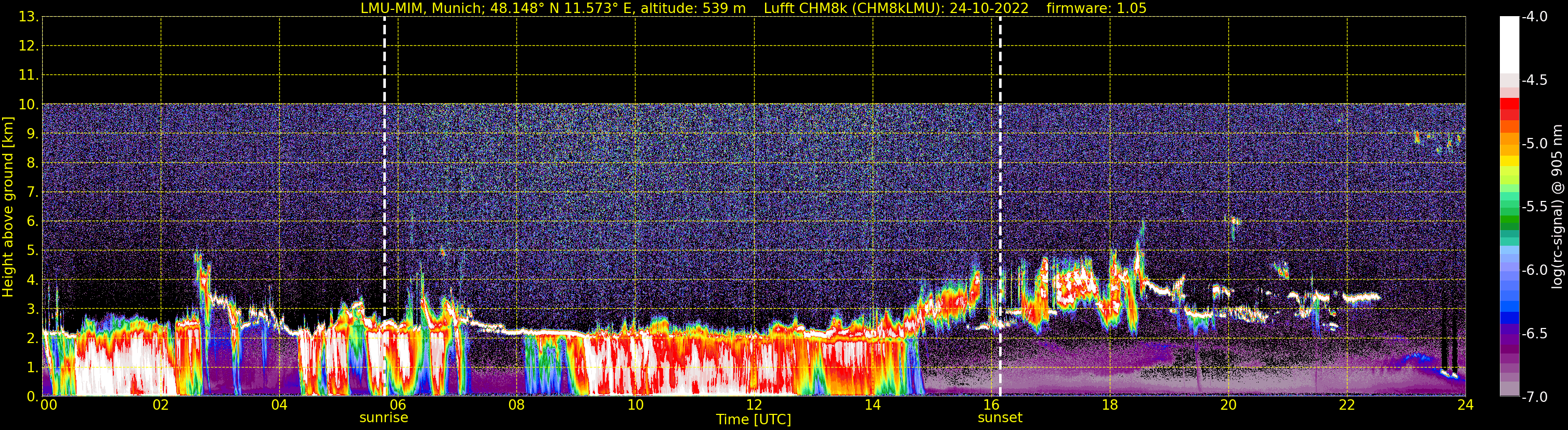Click the height axis tick label "4."
The height and width of the screenshot is (430, 1568).
point(32,280)
